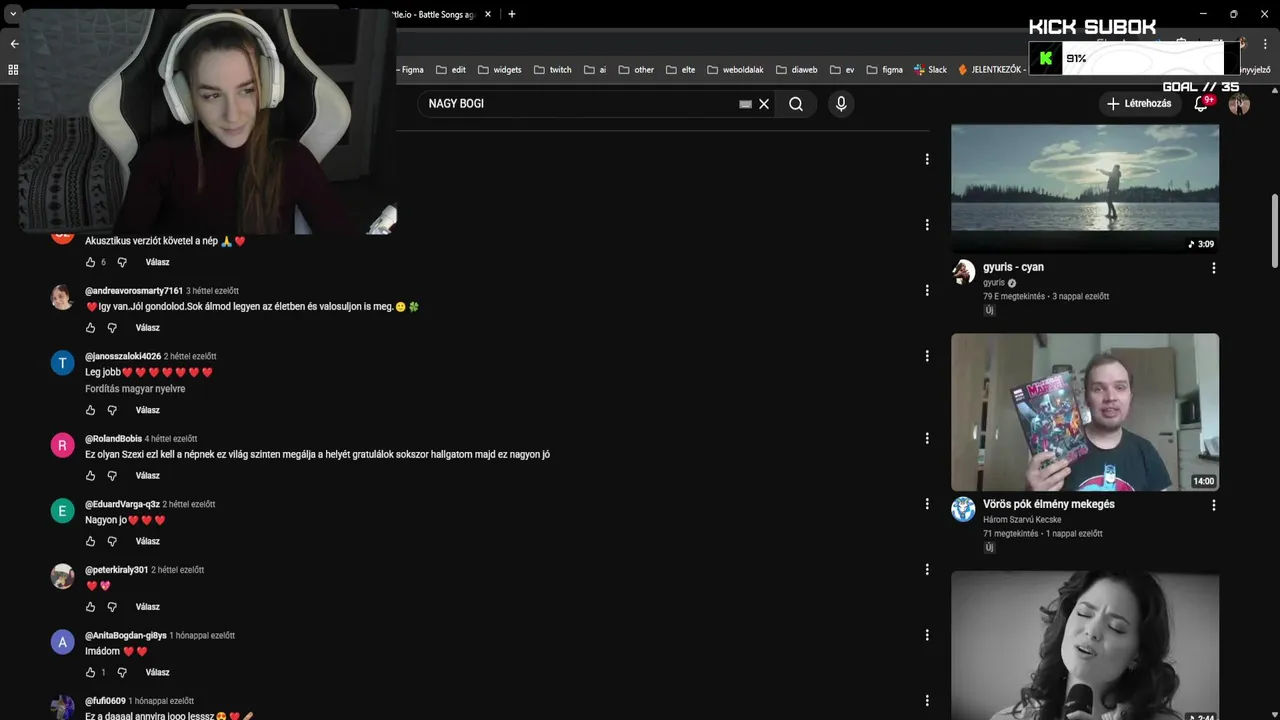Viewport: 1280px width, 720px height.
Task: Go back with the browser back arrow
Action: pos(14,44)
